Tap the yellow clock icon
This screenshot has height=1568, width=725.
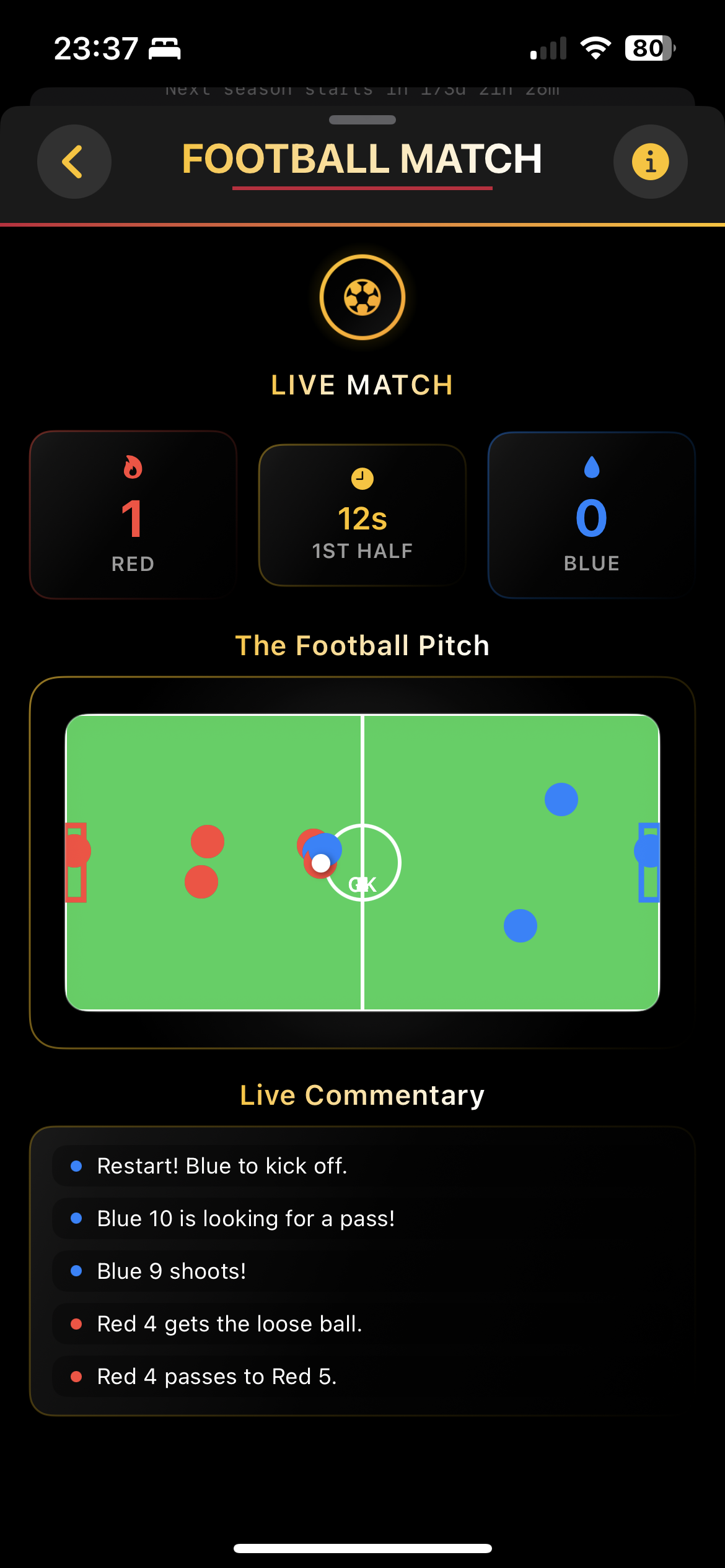click(x=362, y=479)
